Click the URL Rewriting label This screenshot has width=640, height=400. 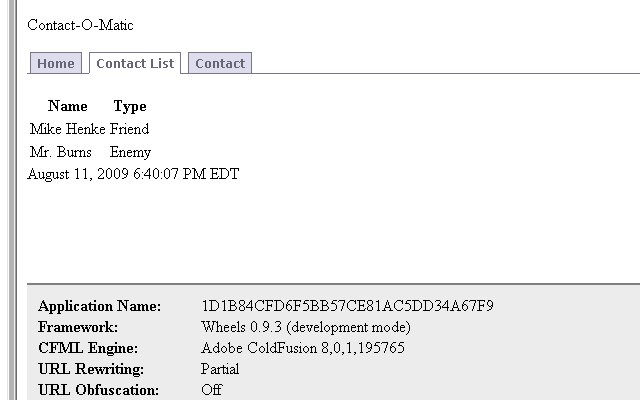(91, 369)
